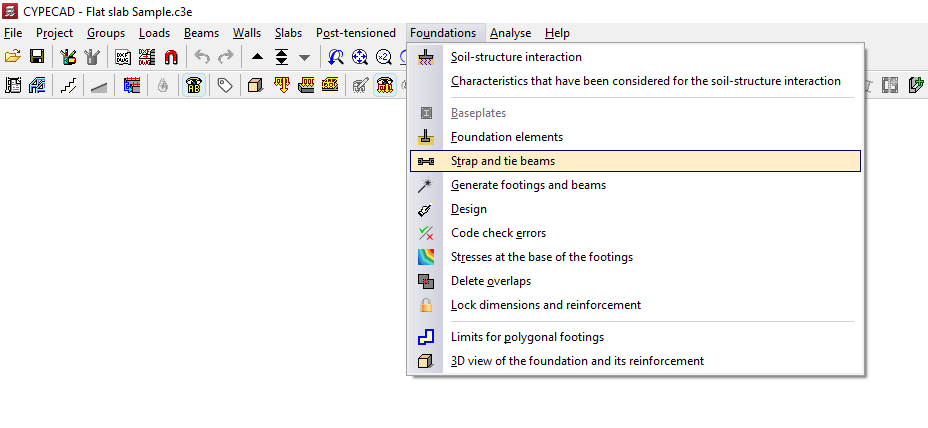
Task: Click the red DXF-DWG views selection icon
Action: click(x=147, y=57)
